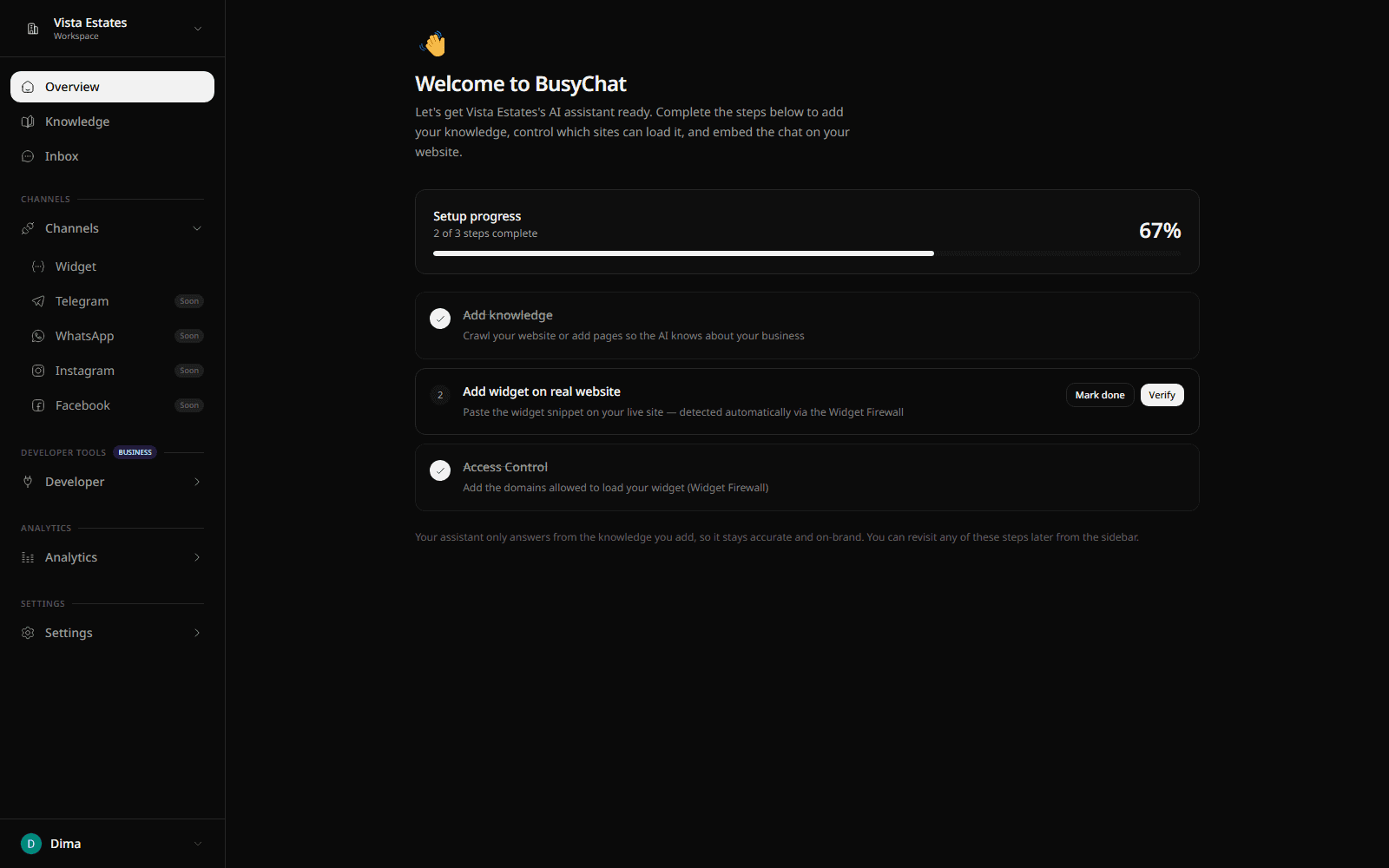Image resolution: width=1389 pixels, height=868 pixels.
Task: Click the Inbox chat bubble icon
Action: 28,156
